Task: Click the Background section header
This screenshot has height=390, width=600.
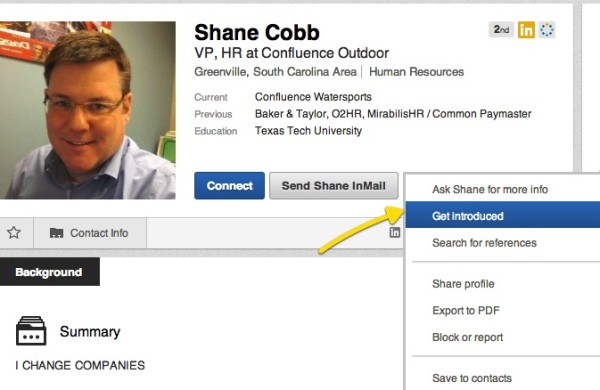Action: [x=50, y=272]
